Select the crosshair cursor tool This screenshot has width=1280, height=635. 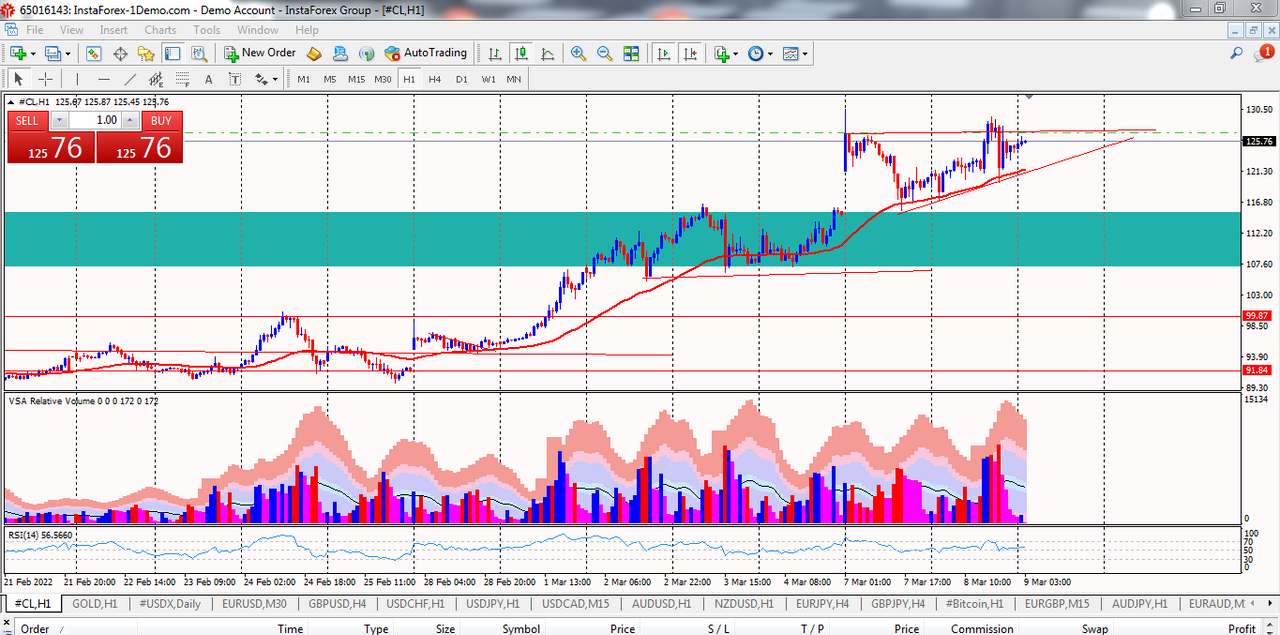(x=45, y=79)
